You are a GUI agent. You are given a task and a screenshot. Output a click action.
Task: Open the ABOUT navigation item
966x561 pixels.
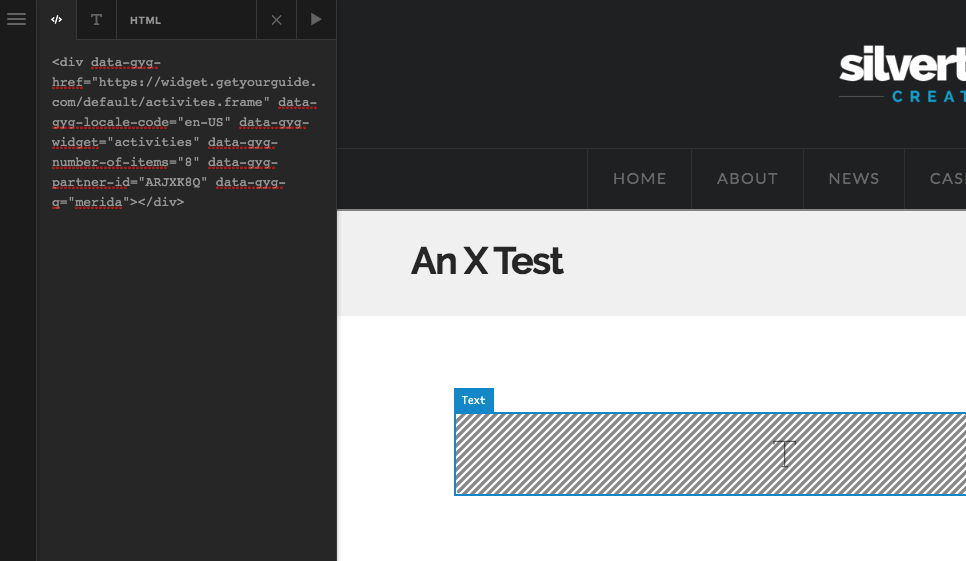click(747, 179)
